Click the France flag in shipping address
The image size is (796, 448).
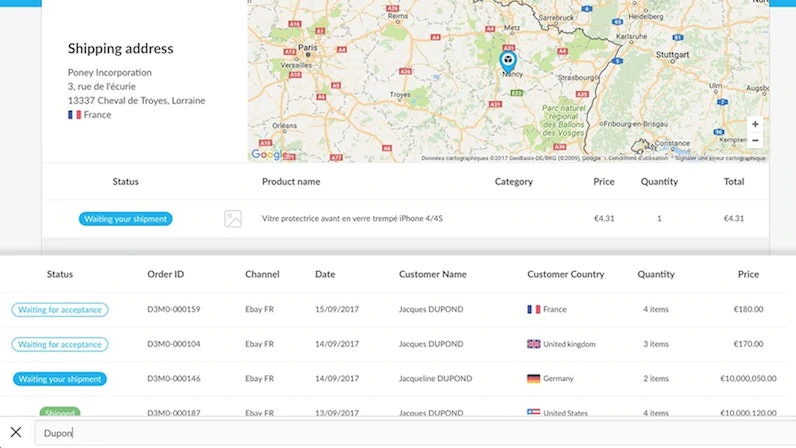(74, 115)
